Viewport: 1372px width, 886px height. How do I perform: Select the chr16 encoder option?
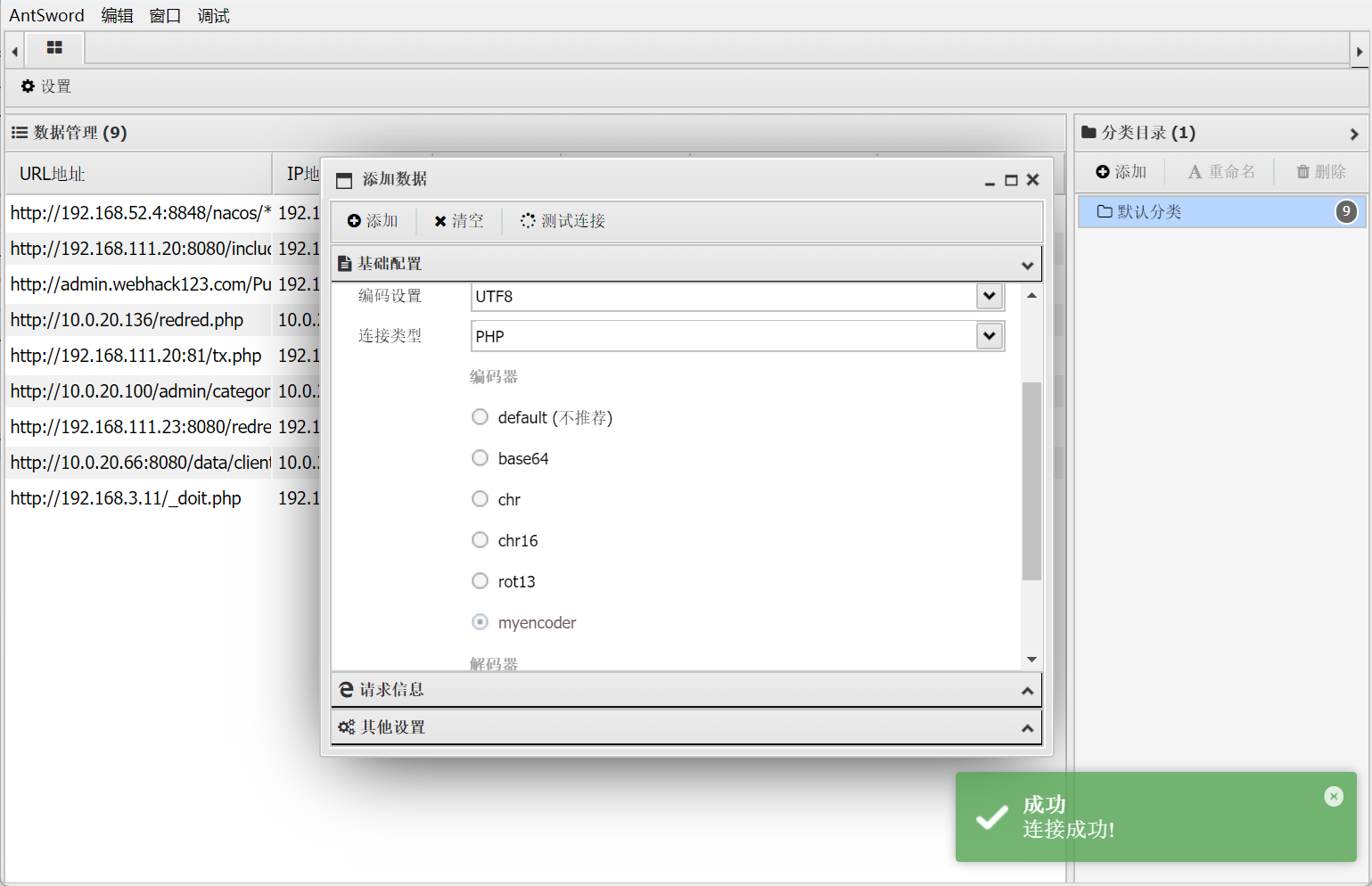480,539
